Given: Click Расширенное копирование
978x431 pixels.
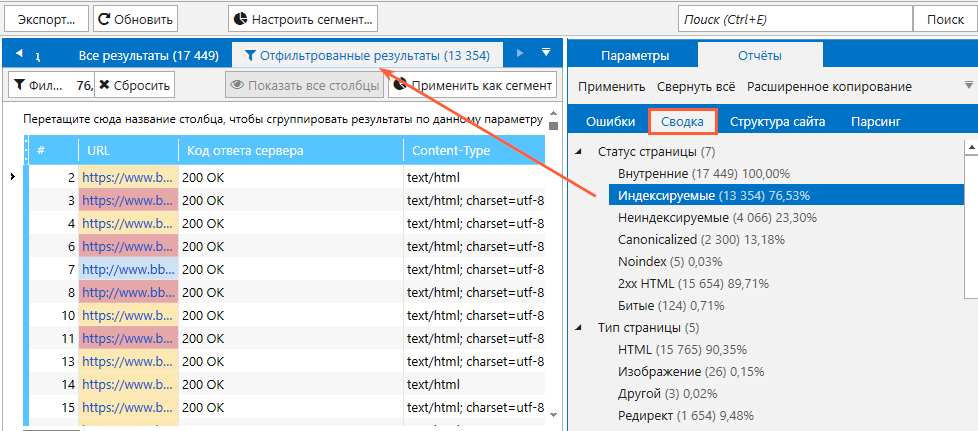Looking at the screenshot, I should (x=829, y=87).
